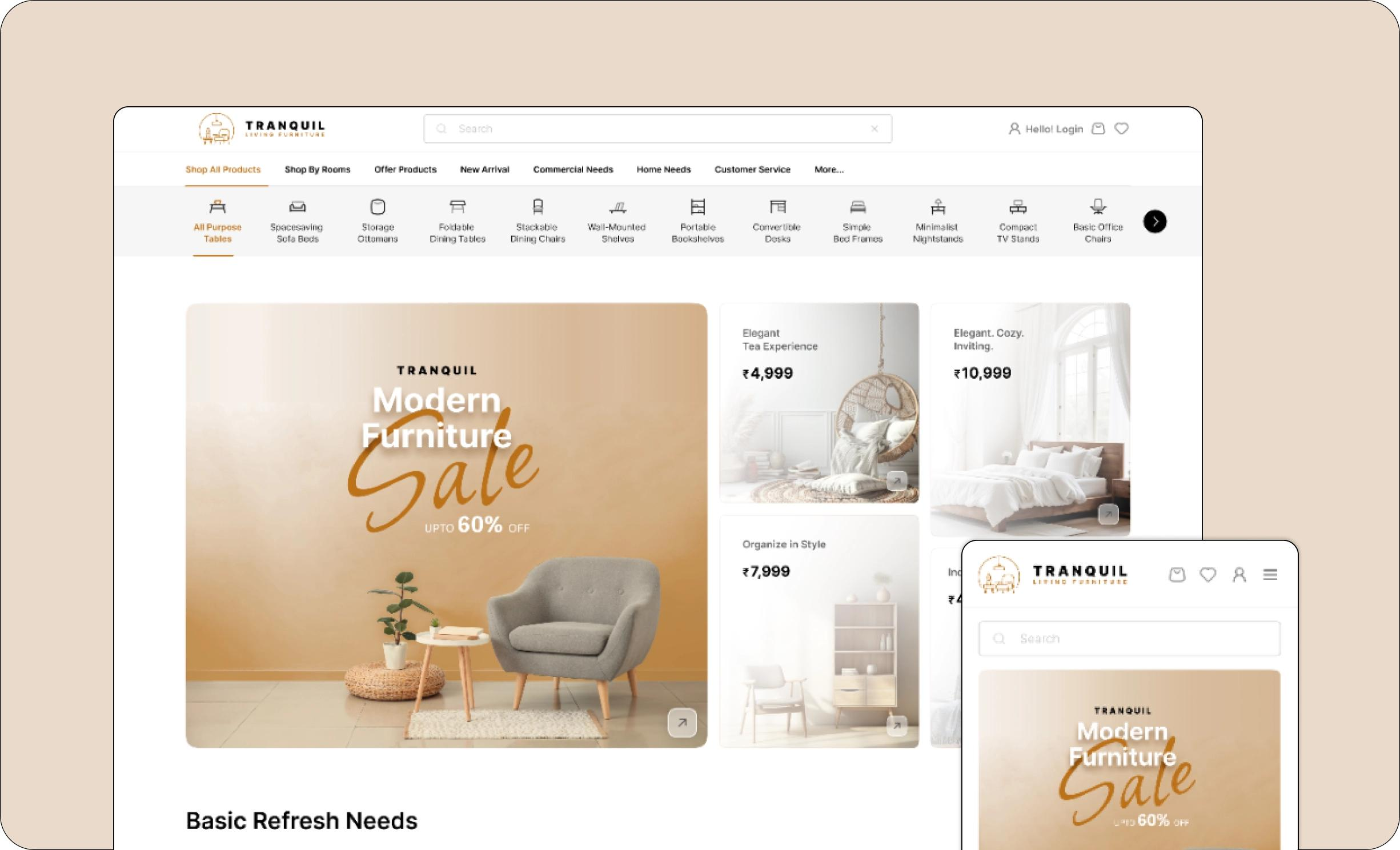1400x850 pixels.
Task: Click the arrow icon on the Organize in Style card
Action: (x=897, y=725)
